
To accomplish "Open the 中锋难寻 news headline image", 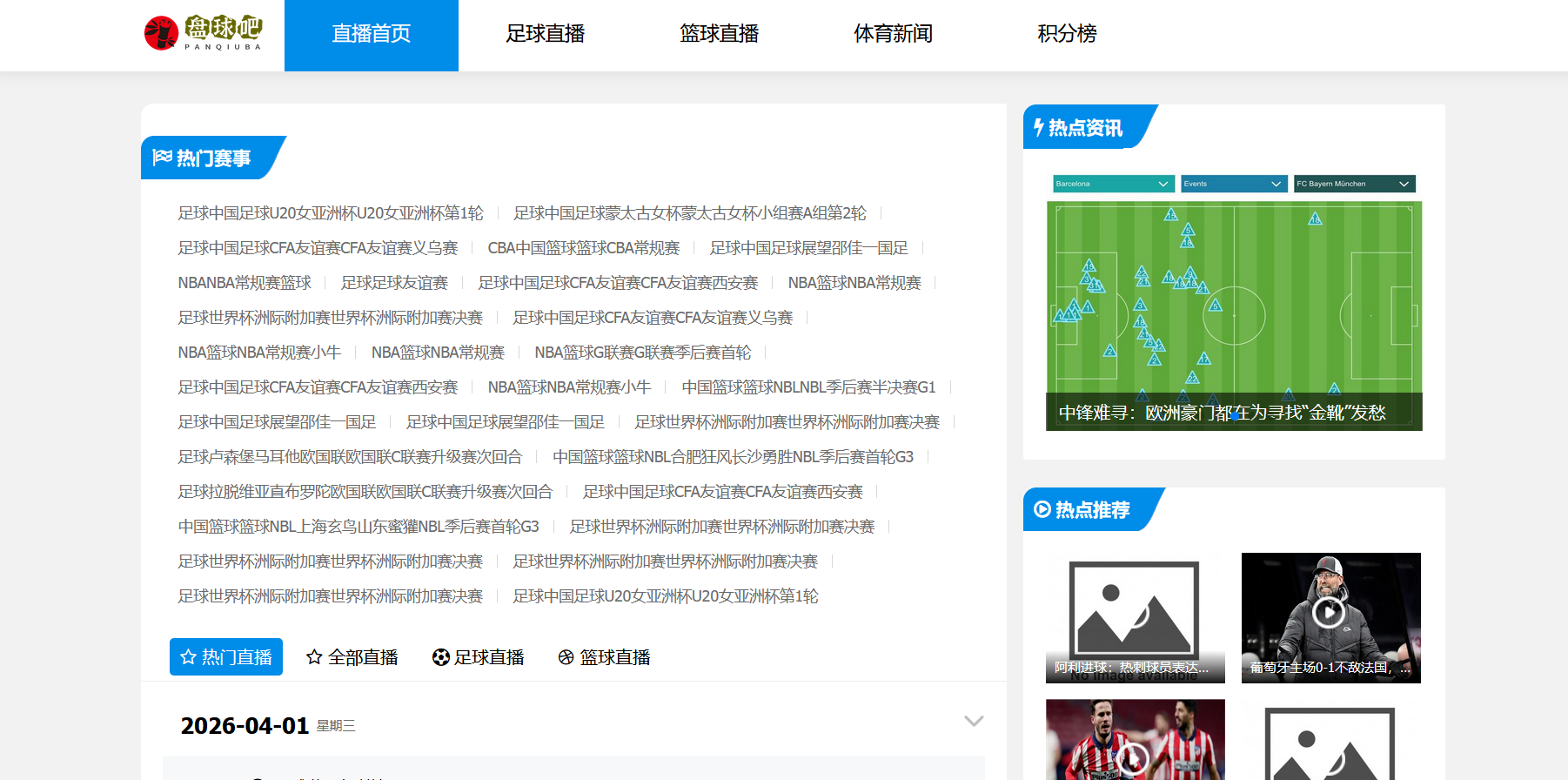I will (1234, 302).
